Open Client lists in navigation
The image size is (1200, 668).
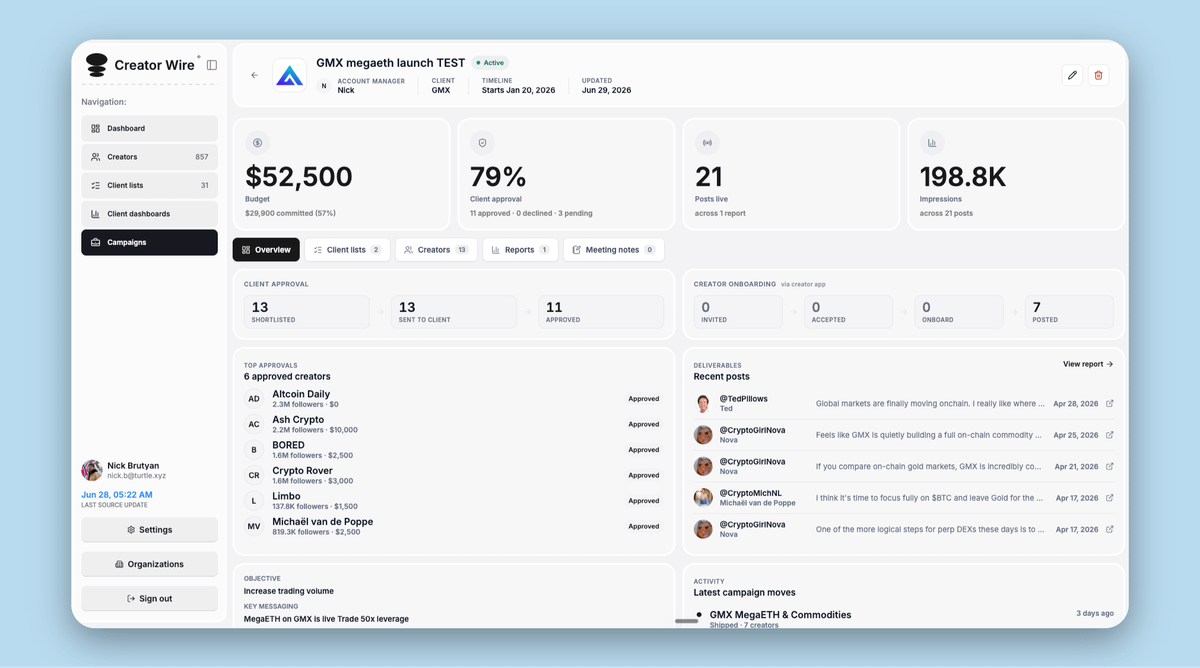point(149,185)
